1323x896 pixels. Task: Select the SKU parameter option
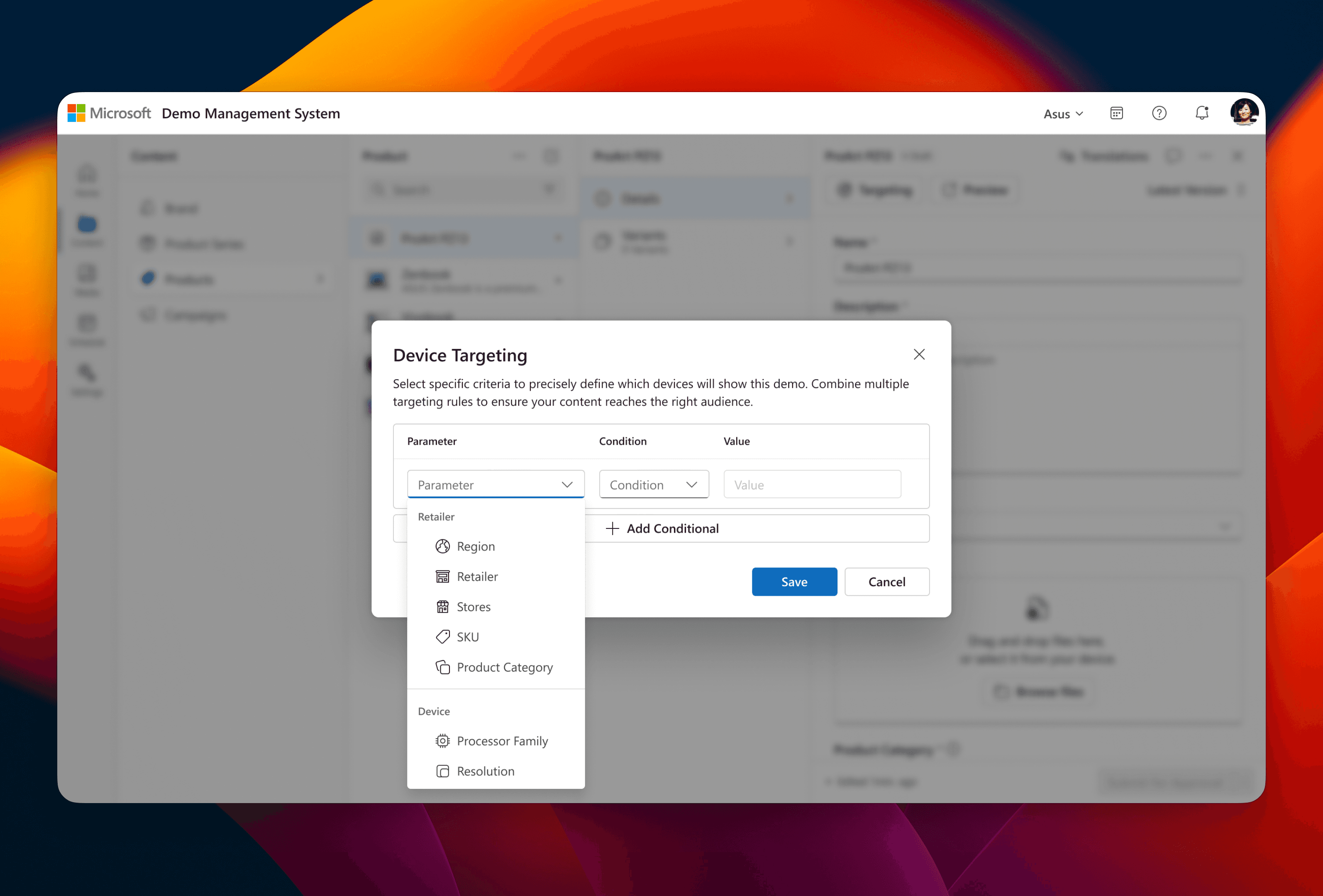point(467,637)
